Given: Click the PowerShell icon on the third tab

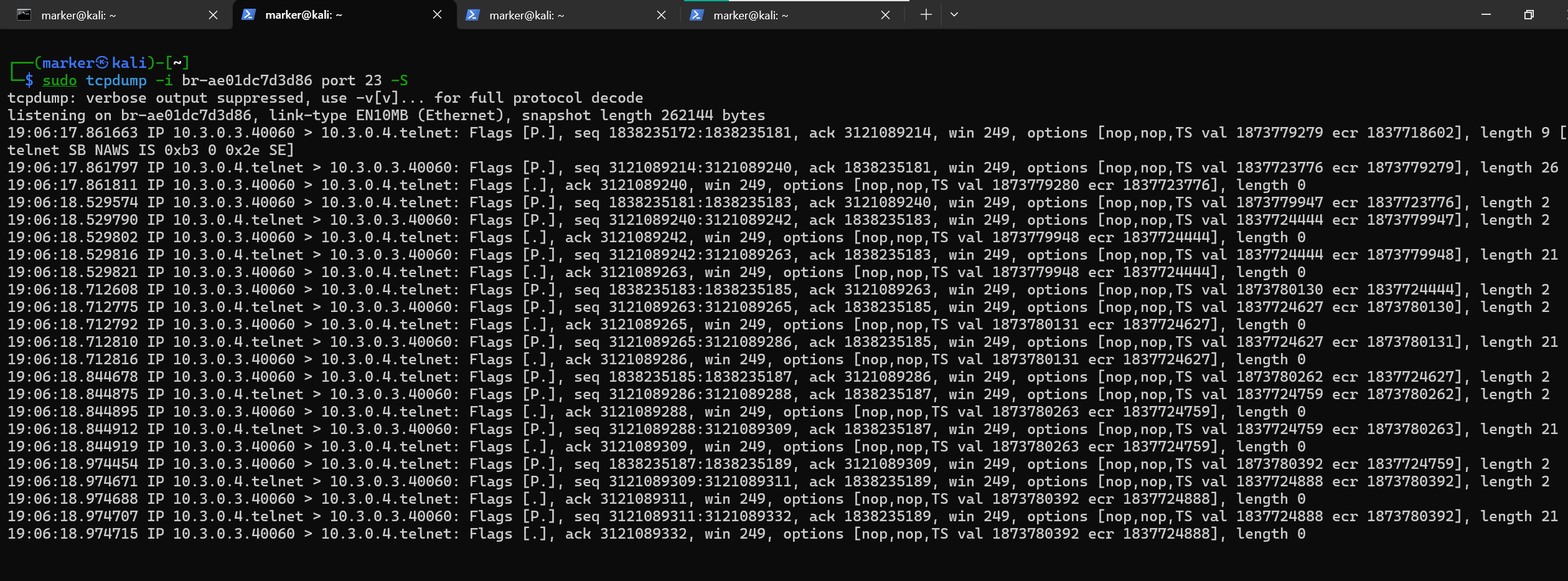Looking at the screenshot, I should [472, 15].
